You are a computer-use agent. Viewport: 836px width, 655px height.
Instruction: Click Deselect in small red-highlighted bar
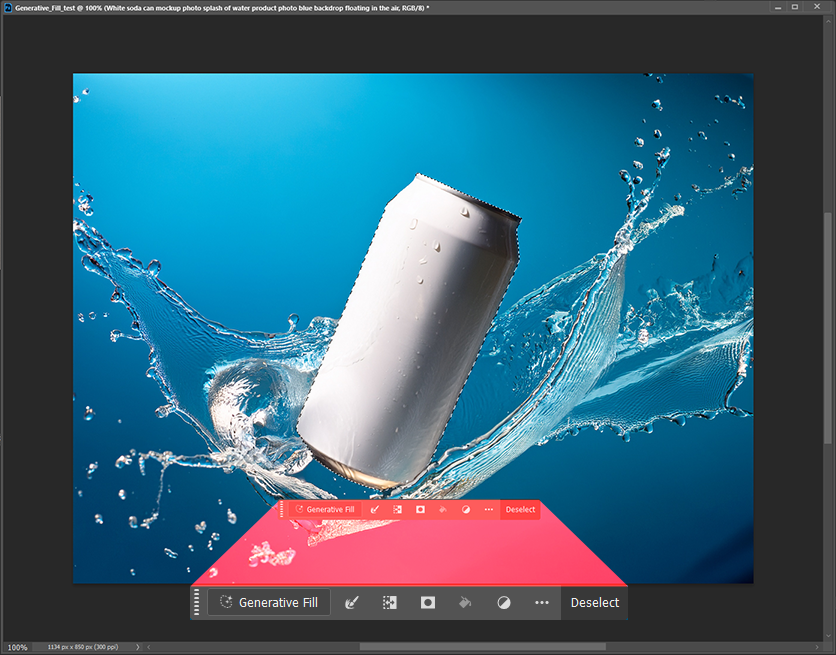[520, 510]
